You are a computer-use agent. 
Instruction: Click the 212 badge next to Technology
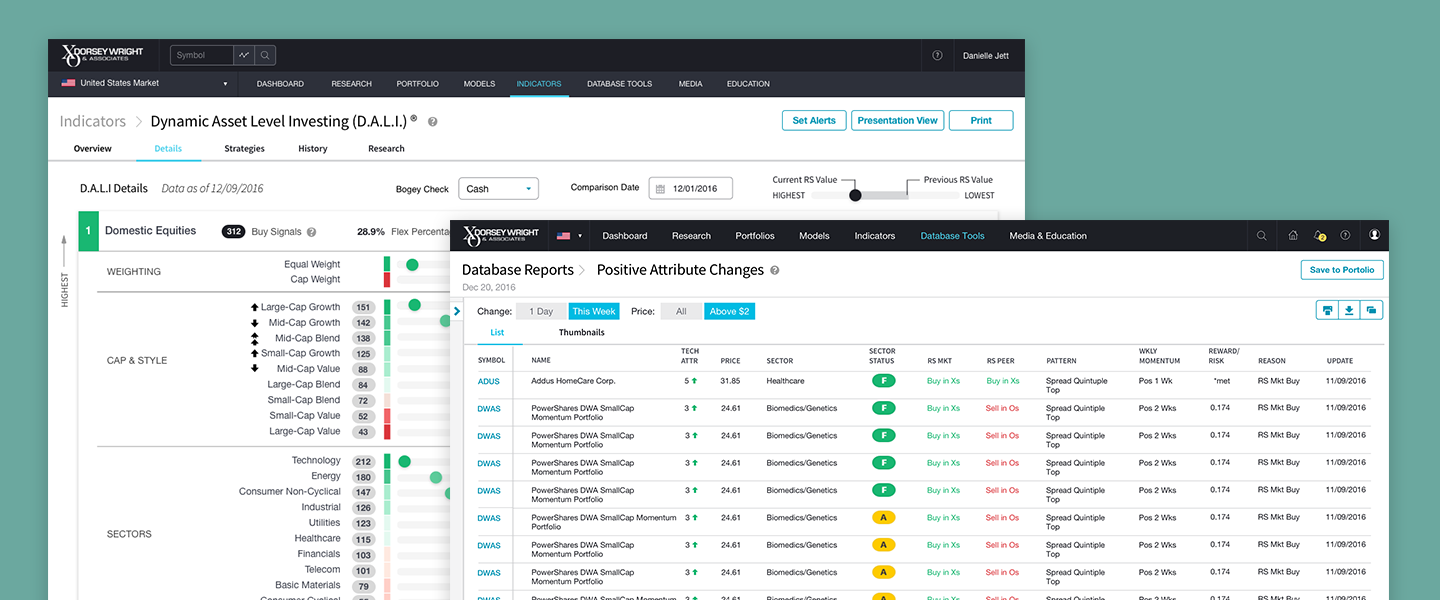(x=363, y=461)
